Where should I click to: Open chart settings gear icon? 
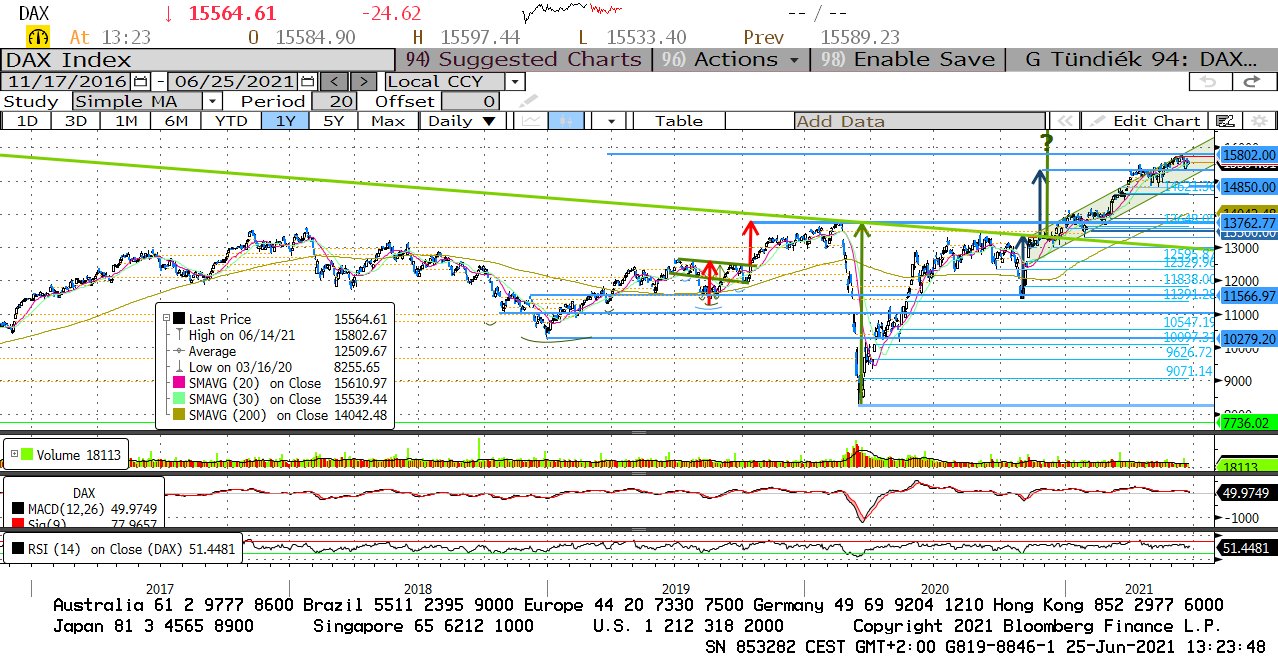pos(1259,121)
